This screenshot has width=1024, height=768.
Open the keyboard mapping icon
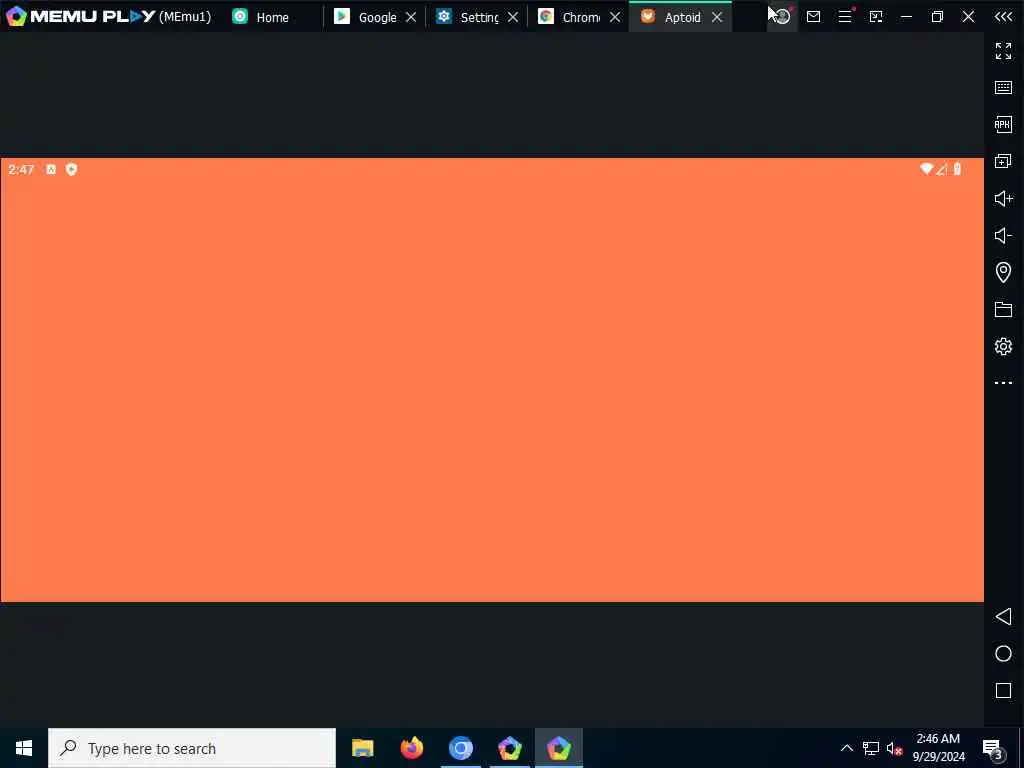pyautogui.click(x=1004, y=88)
